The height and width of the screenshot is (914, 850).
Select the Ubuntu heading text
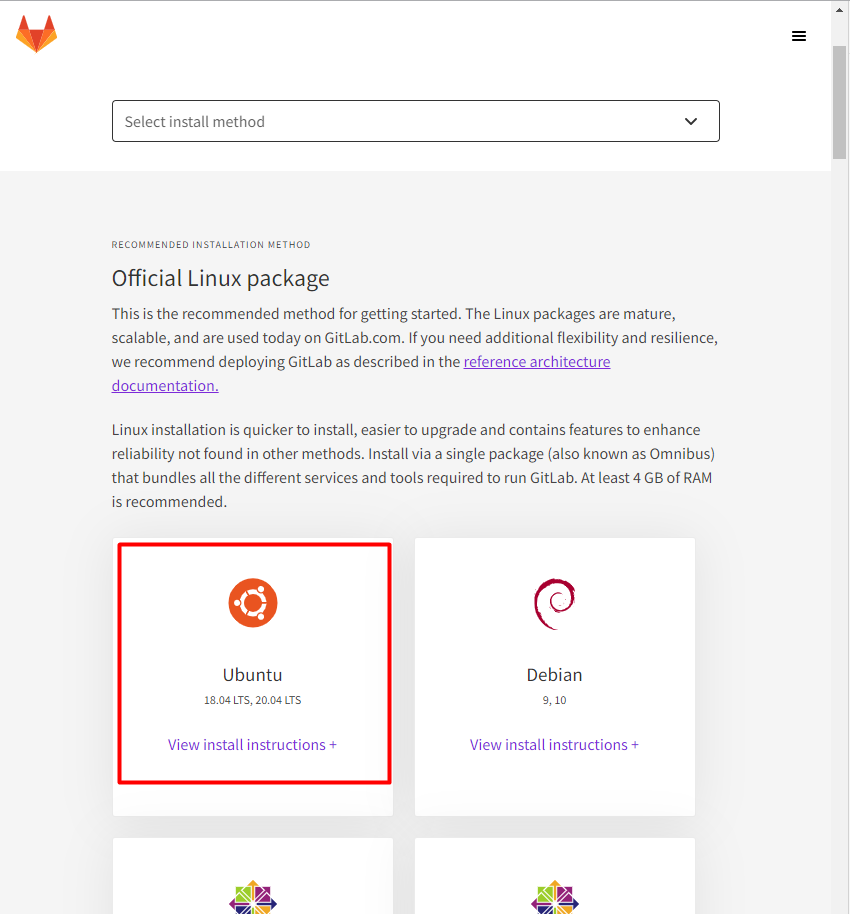tap(252, 674)
